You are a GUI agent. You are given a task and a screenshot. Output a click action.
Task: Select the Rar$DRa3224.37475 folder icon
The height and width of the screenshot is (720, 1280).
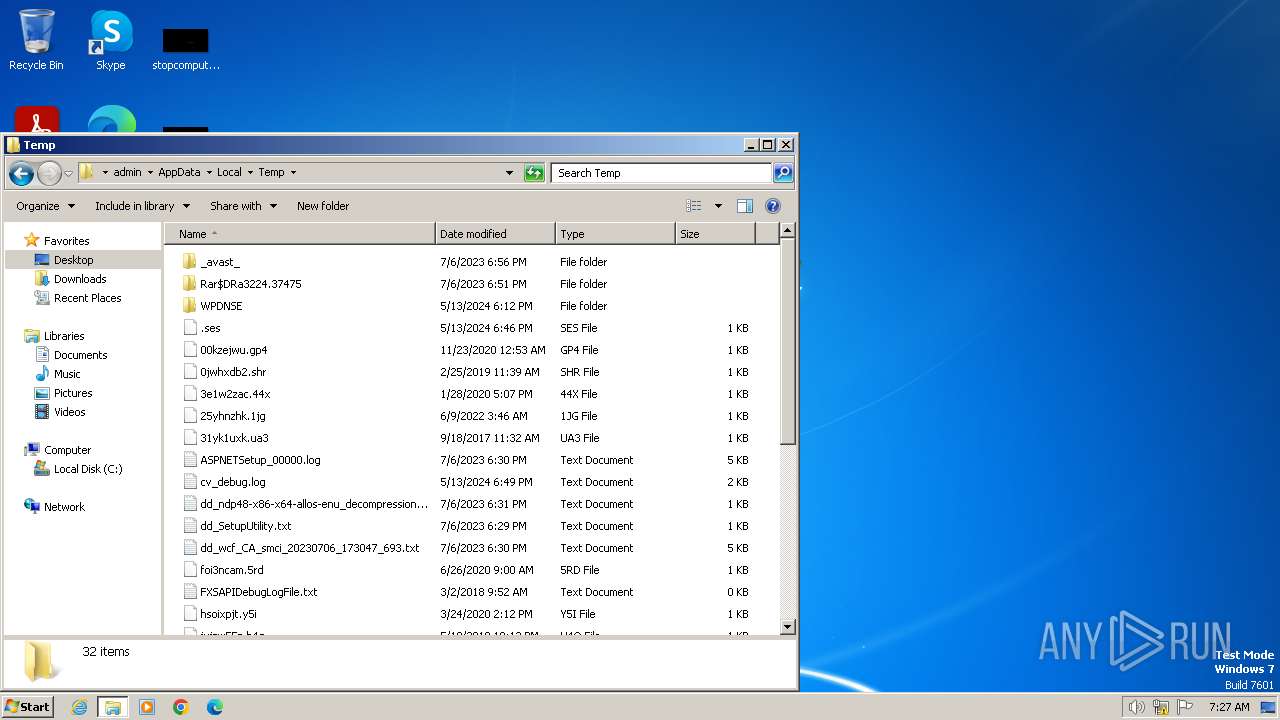[x=190, y=284]
